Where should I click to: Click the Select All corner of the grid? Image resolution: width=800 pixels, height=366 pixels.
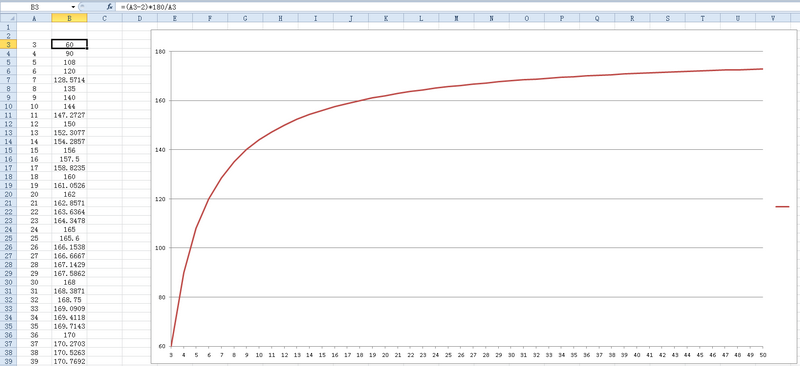pyautogui.click(x=9, y=18)
